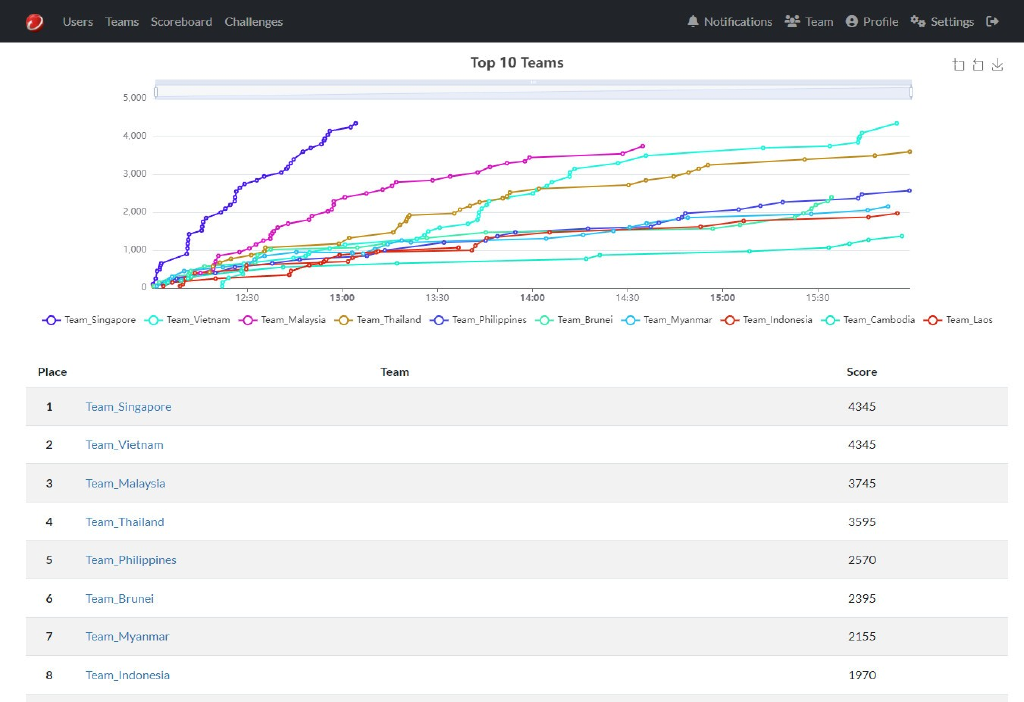The image size is (1024, 702).
Task: Open the Users page in navbar
Action: click(x=77, y=22)
